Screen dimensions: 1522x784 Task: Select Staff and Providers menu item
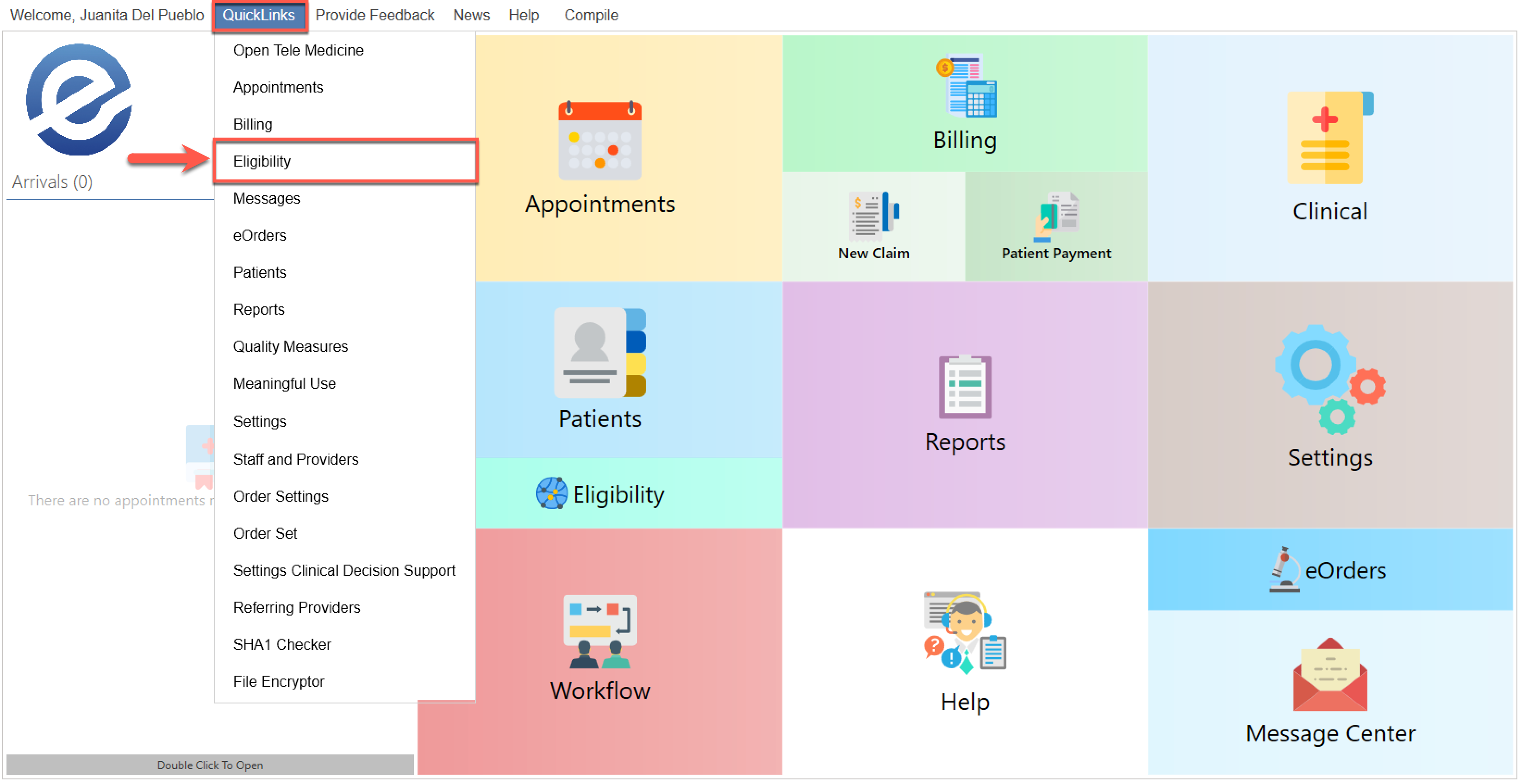(295, 459)
